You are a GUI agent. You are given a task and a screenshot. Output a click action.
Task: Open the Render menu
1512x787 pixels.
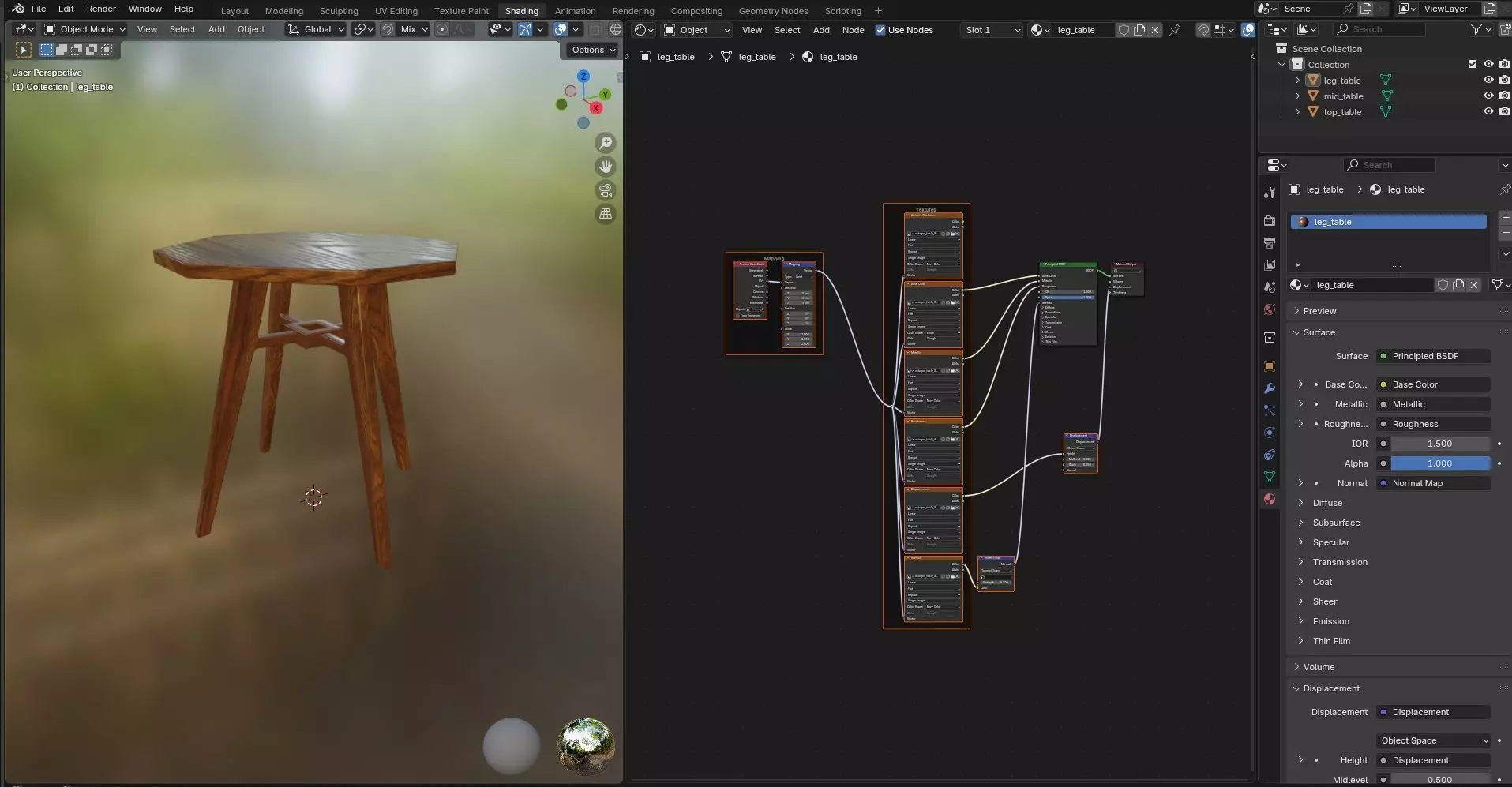tap(101, 9)
